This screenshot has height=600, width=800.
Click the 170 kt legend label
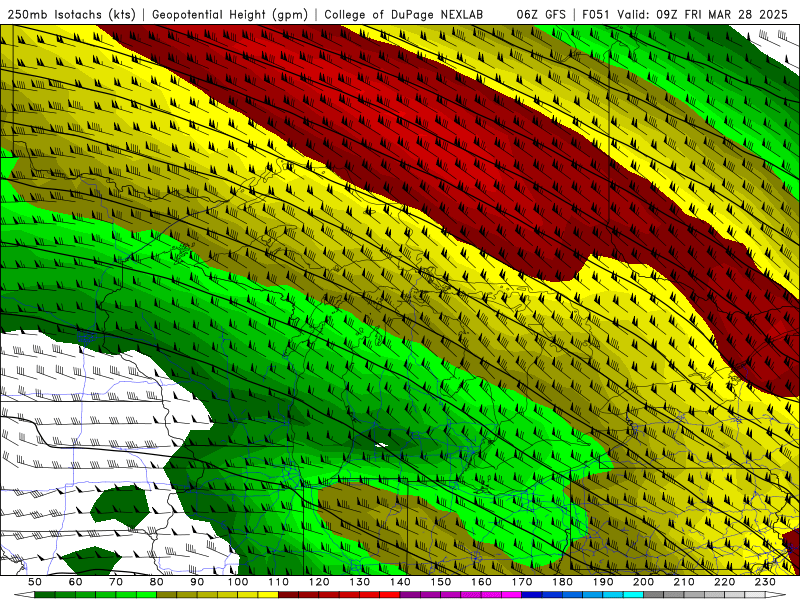click(x=522, y=582)
